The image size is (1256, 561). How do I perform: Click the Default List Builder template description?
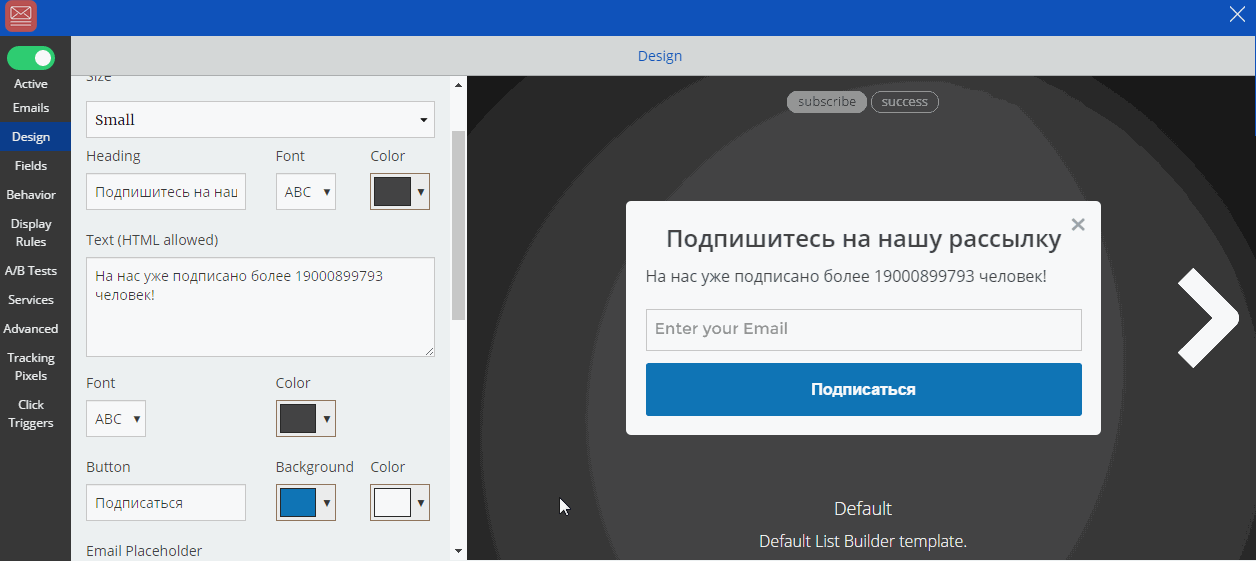click(863, 541)
